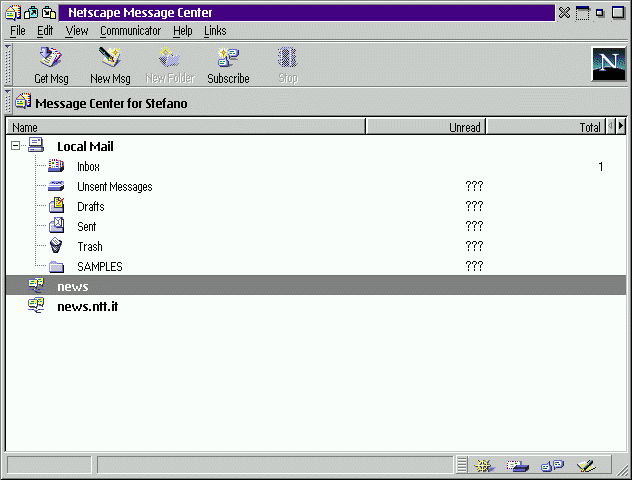Viewport: 632px width, 480px height.
Task: Open the Links menu
Action: 215,31
